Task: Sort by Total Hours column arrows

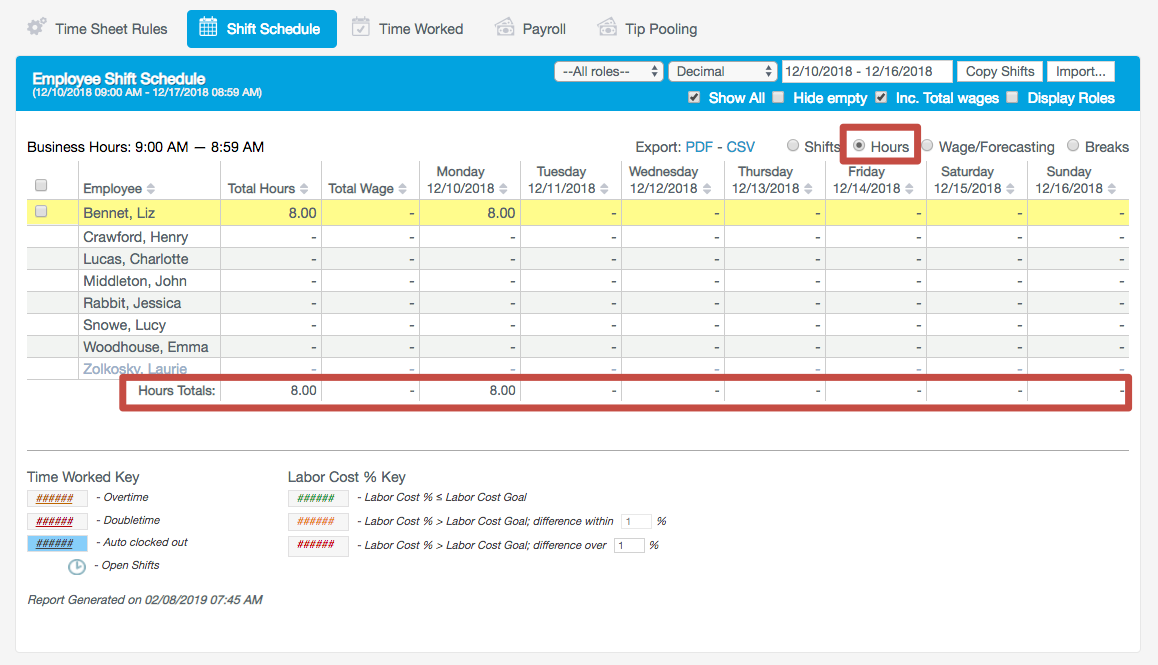Action: pyautogui.click(x=304, y=189)
